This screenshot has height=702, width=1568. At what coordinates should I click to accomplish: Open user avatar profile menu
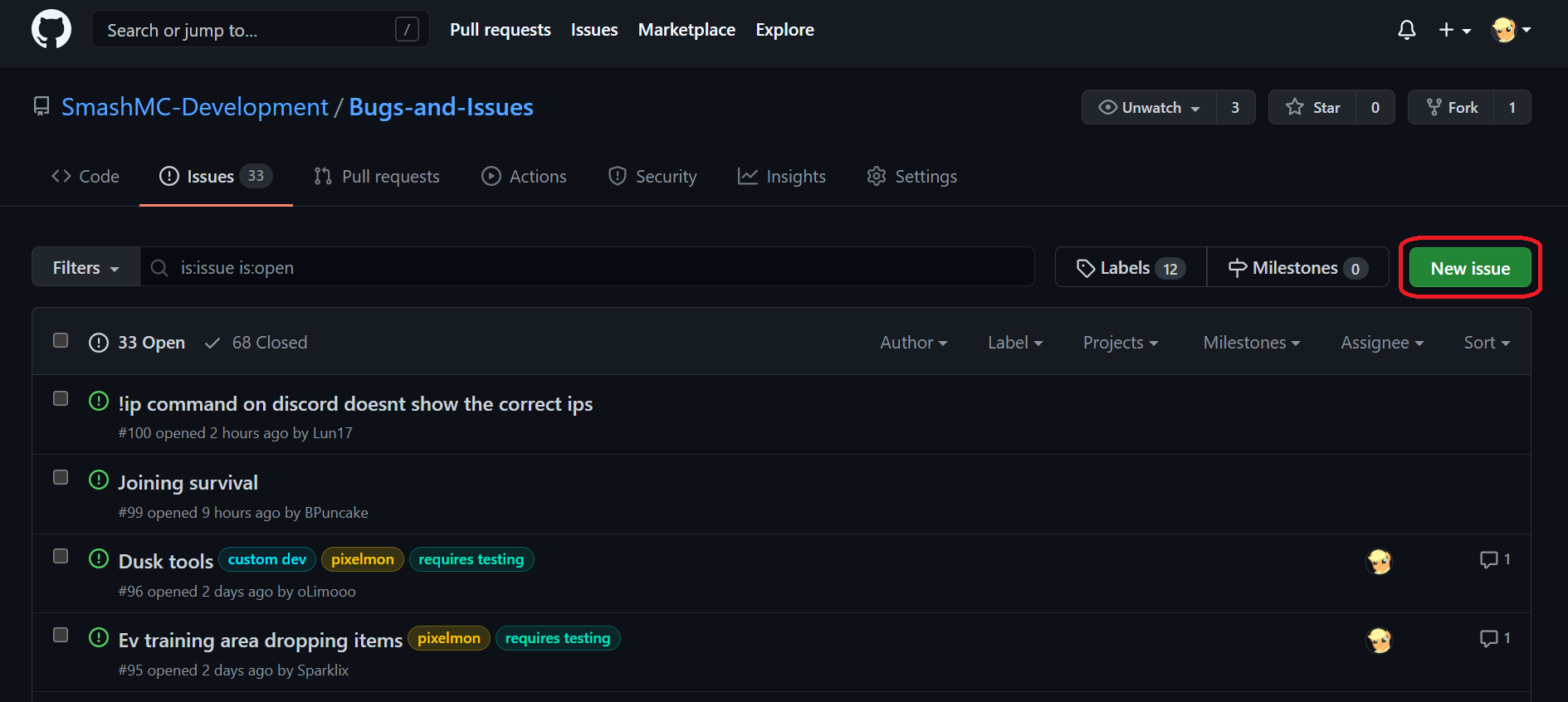coord(1511,30)
